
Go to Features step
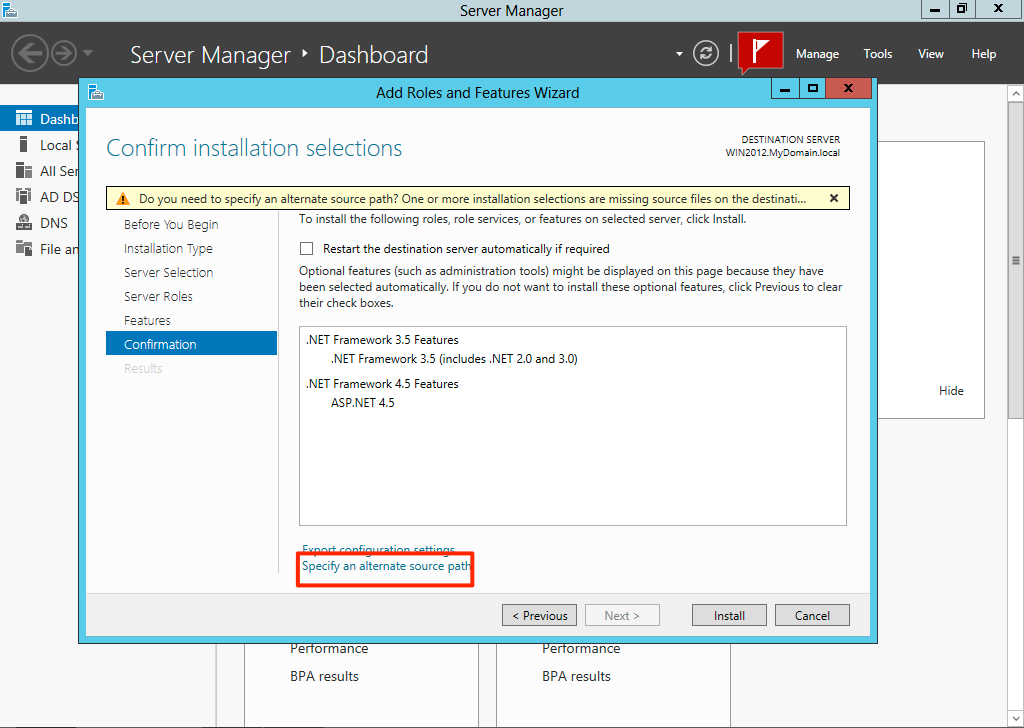coord(147,321)
